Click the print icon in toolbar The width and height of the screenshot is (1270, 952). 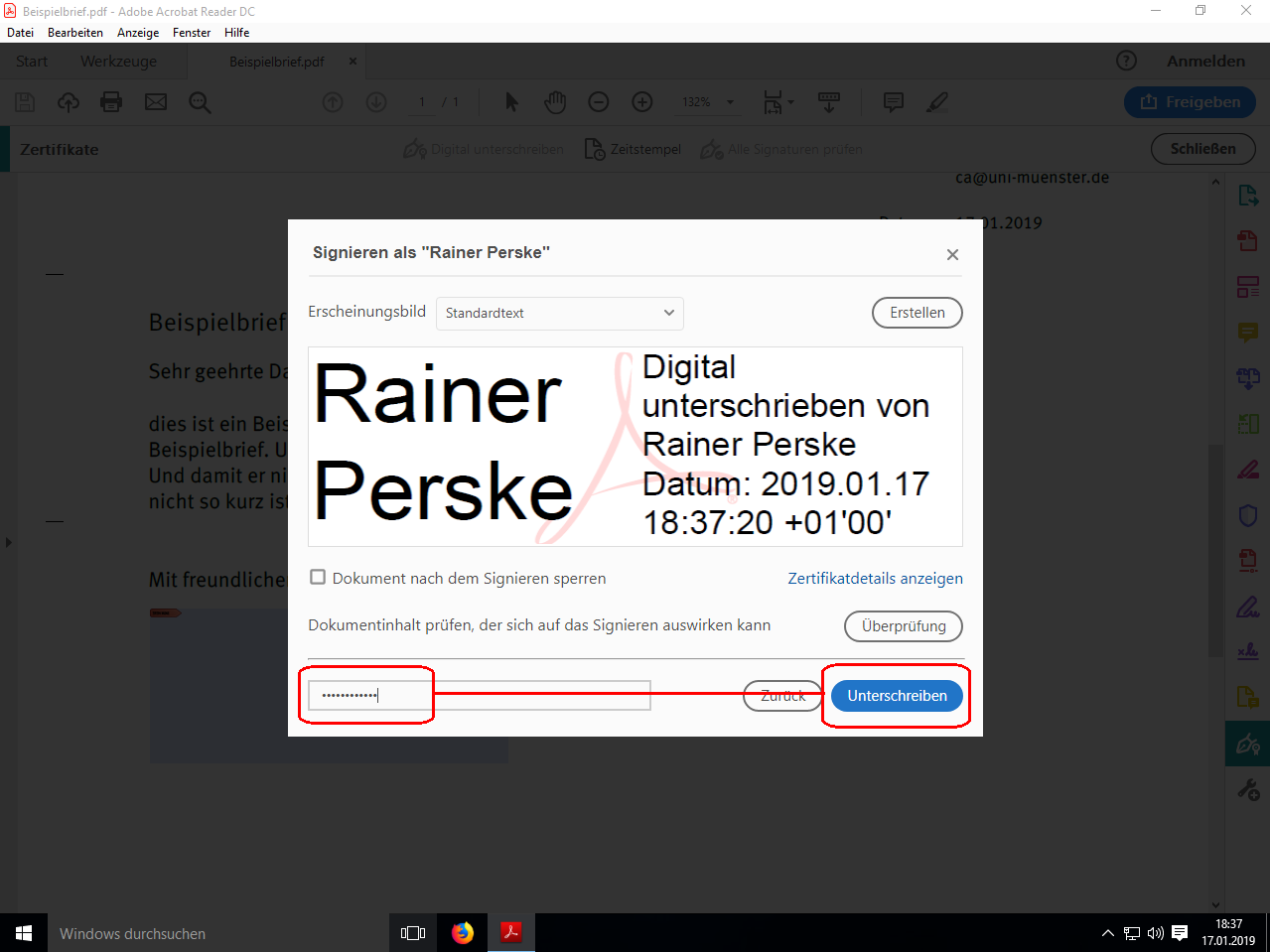click(111, 102)
